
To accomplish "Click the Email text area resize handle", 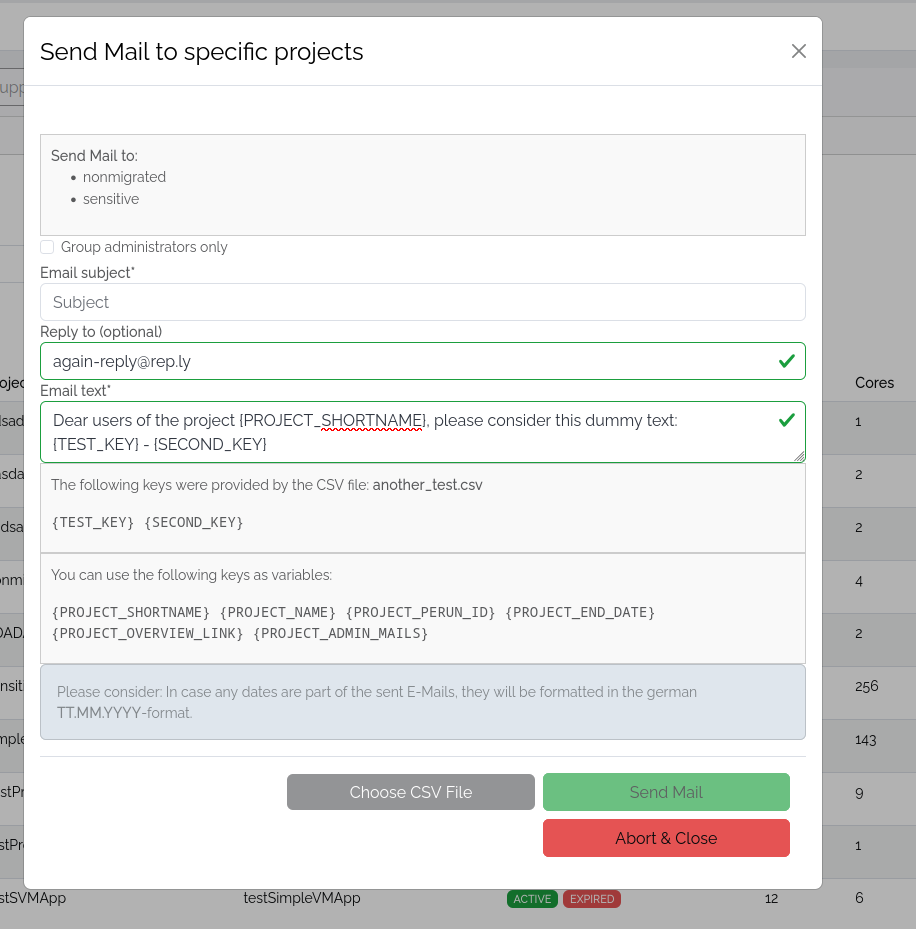I will coord(799,456).
